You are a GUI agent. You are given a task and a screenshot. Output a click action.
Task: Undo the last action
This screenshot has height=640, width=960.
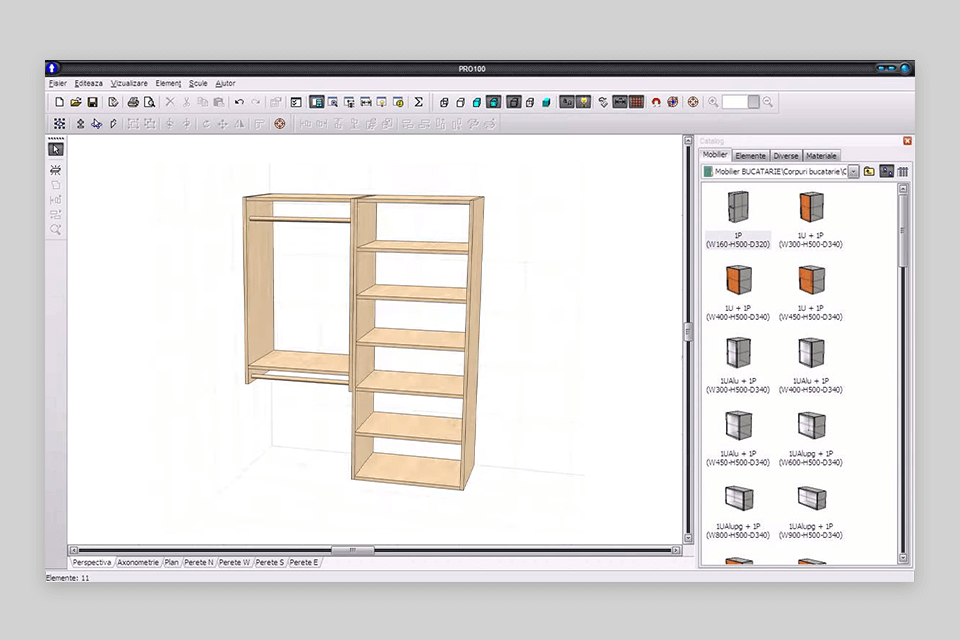(x=239, y=102)
